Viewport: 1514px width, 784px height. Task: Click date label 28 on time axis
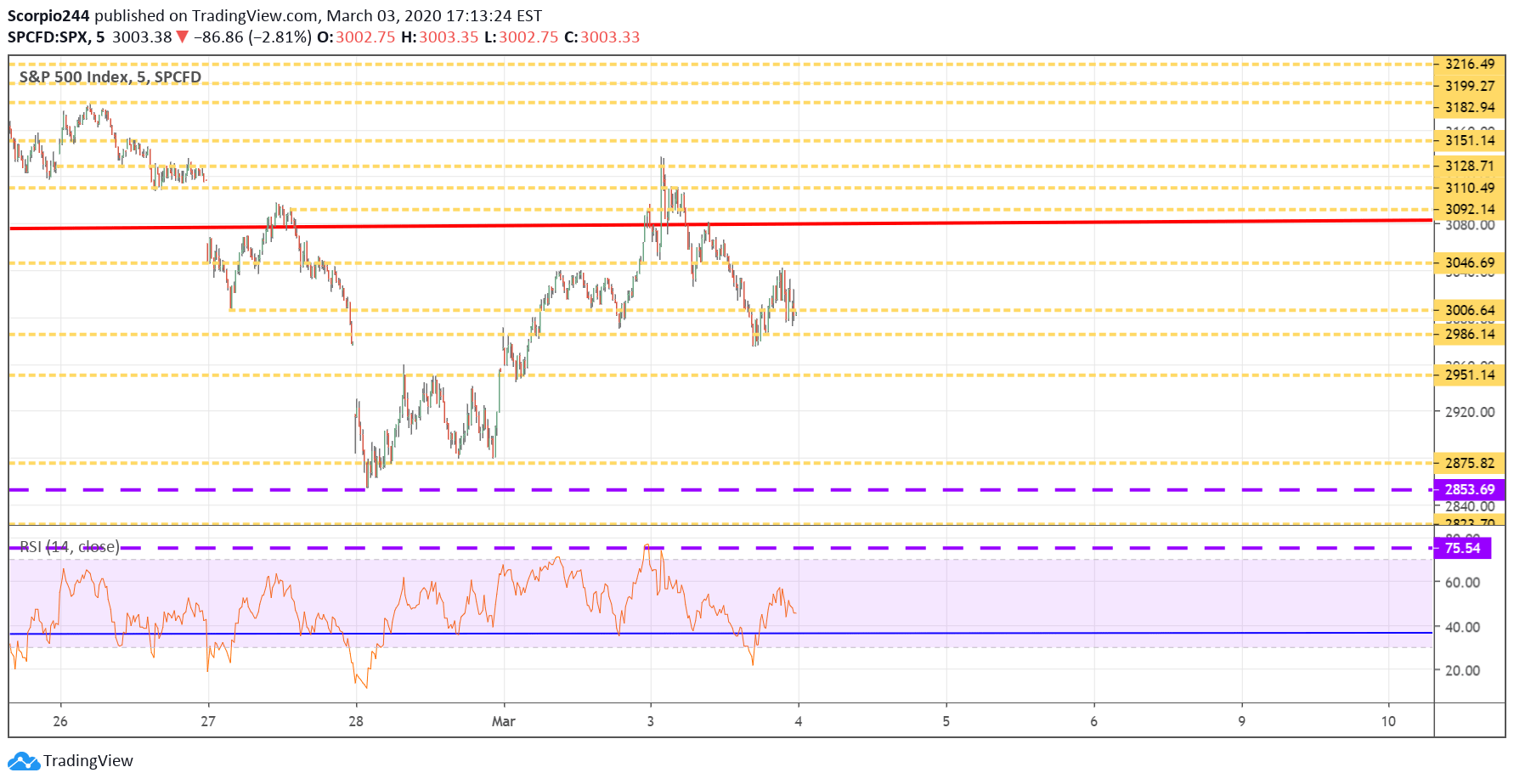[x=356, y=722]
